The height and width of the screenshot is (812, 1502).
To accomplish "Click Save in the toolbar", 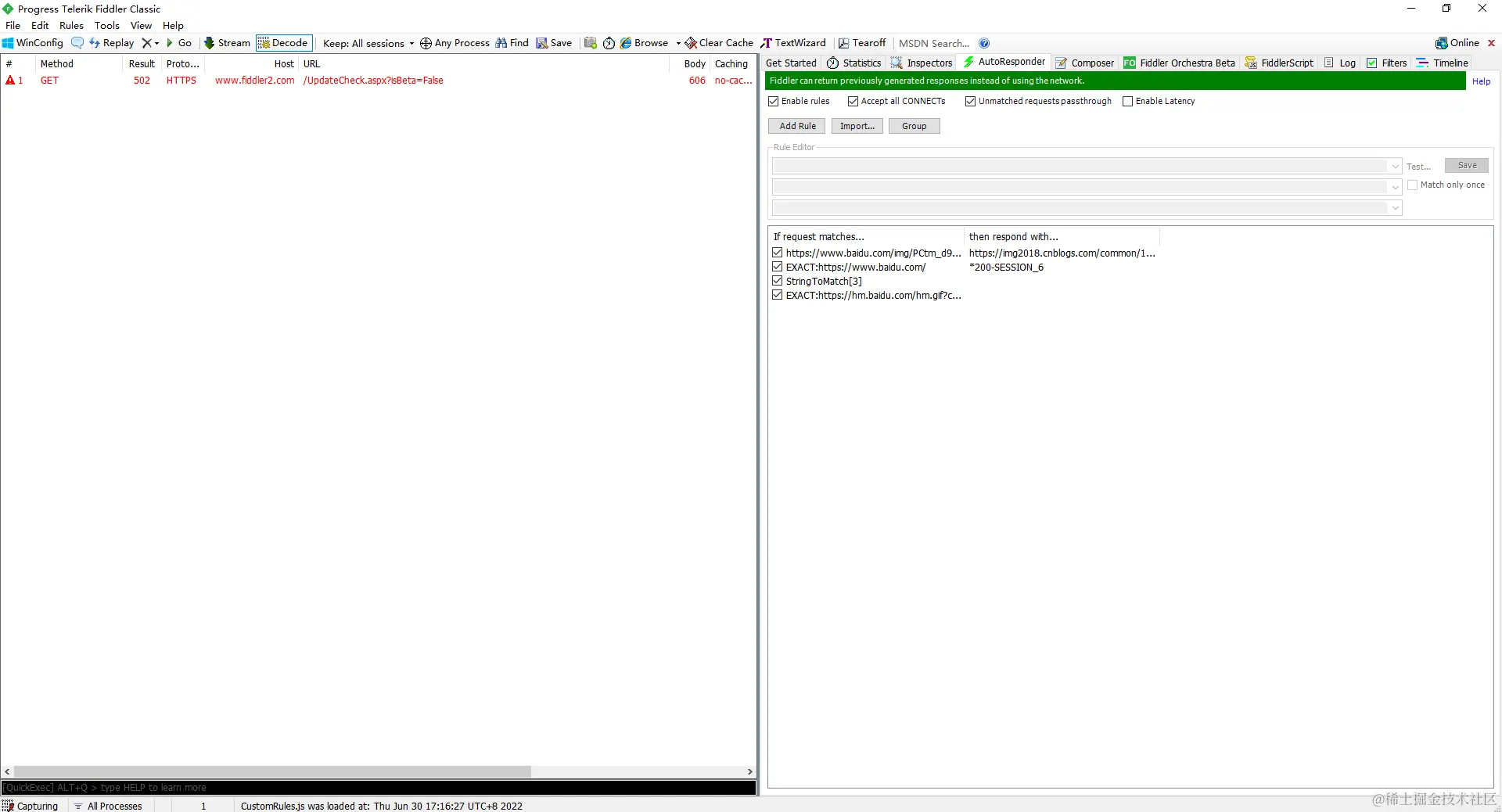I will tap(554, 43).
